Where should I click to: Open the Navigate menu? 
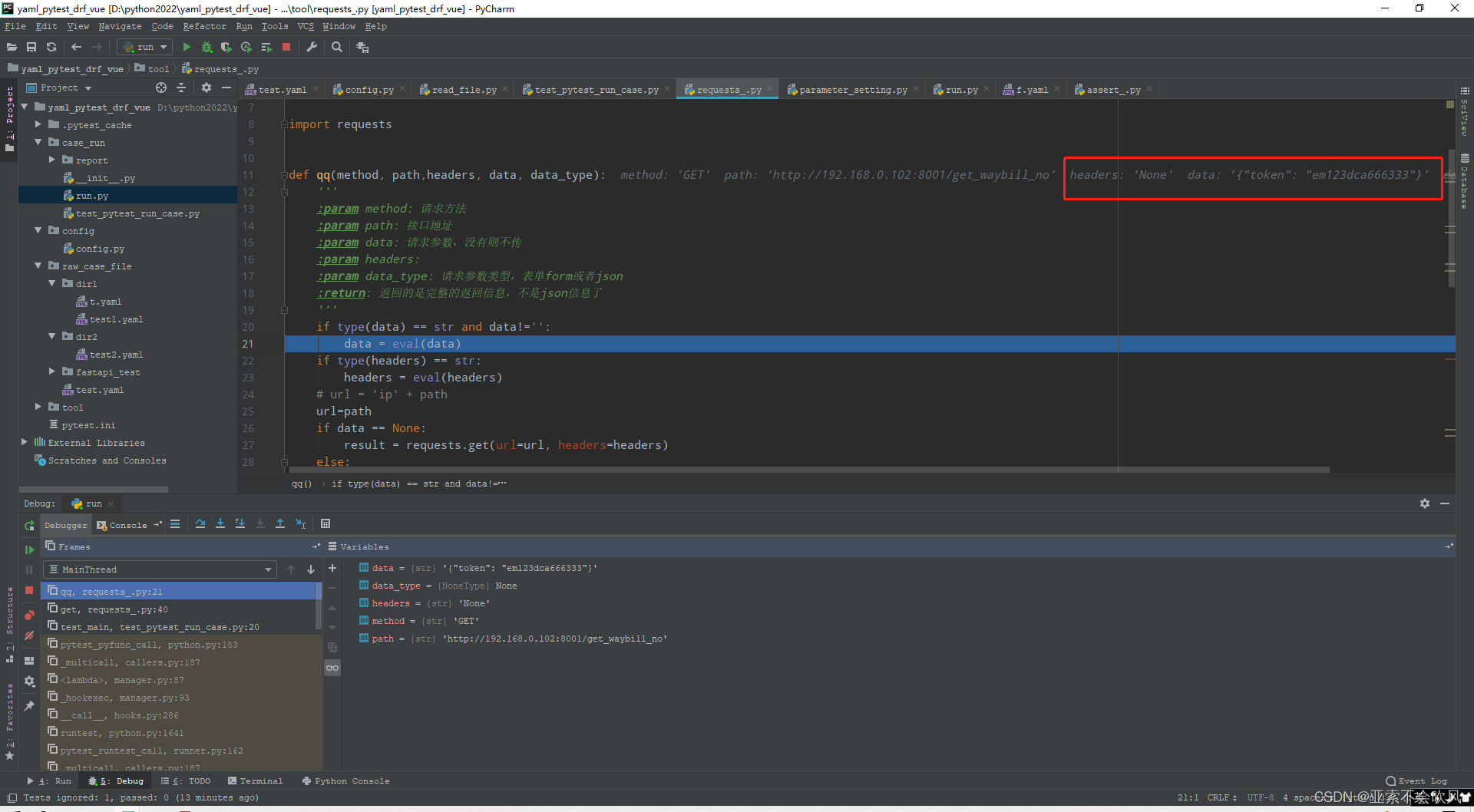click(x=120, y=26)
